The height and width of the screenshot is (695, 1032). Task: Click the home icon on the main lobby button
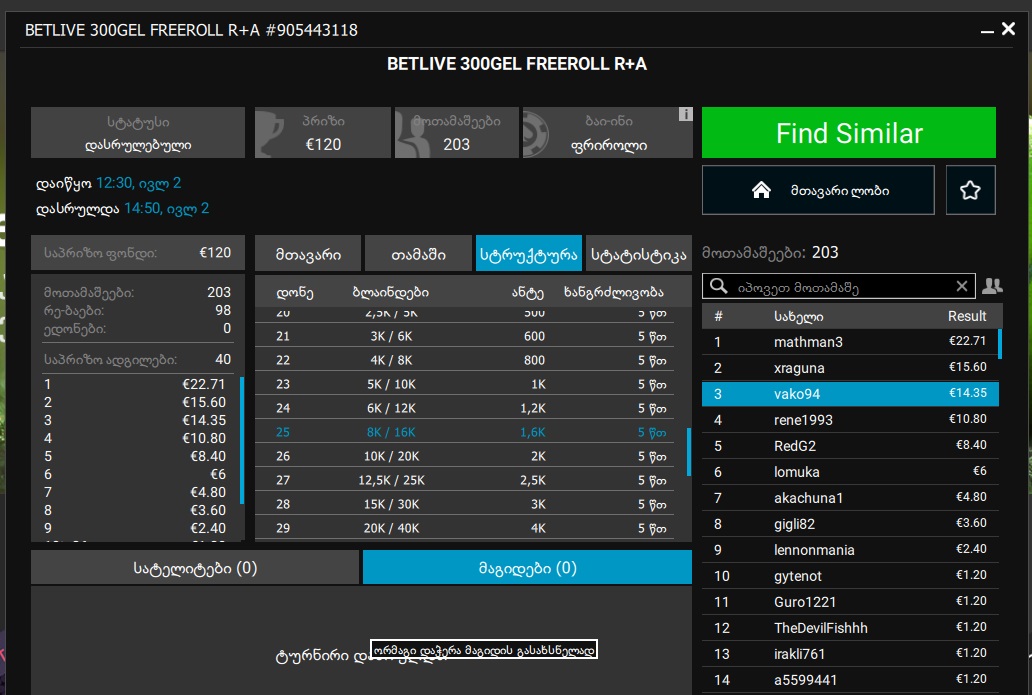[761, 190]
